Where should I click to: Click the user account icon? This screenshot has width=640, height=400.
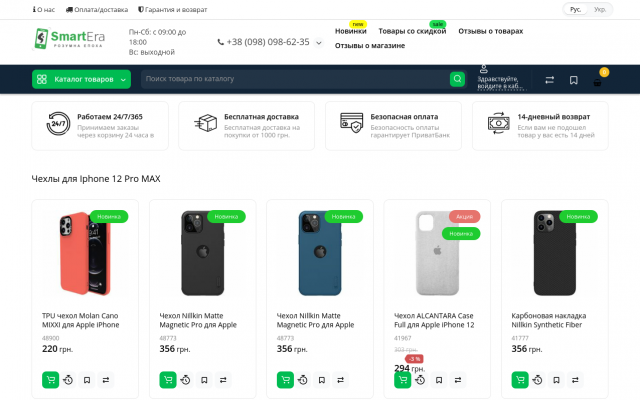click(484, 69)
